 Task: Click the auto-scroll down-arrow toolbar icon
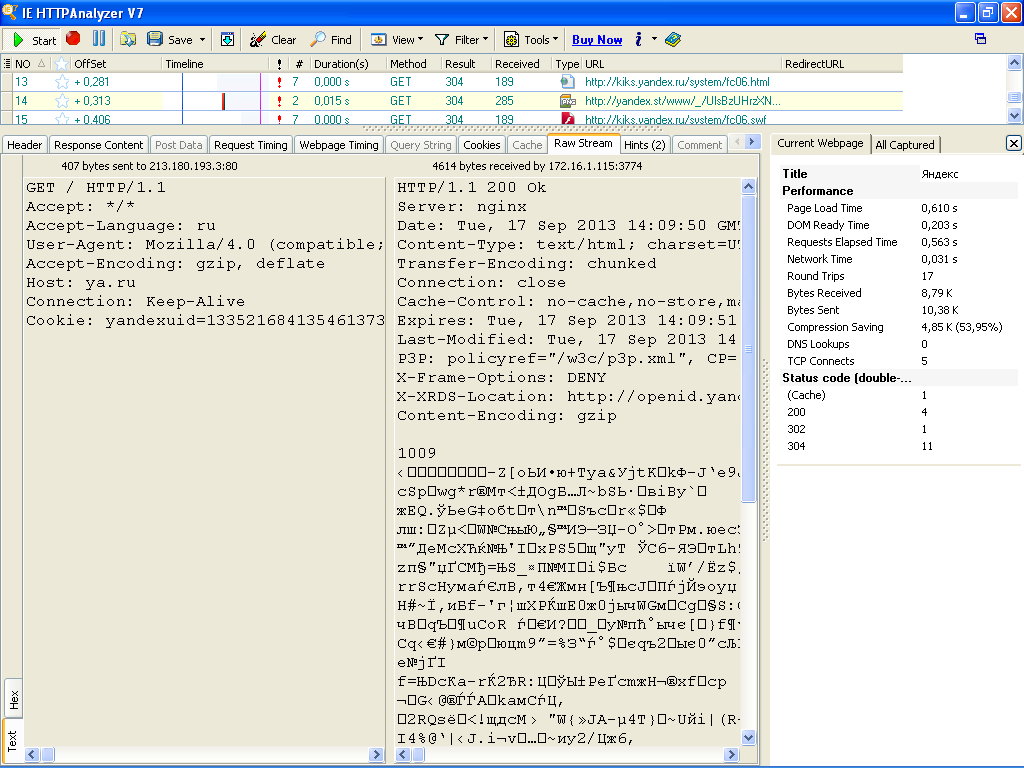pos(227,40)
